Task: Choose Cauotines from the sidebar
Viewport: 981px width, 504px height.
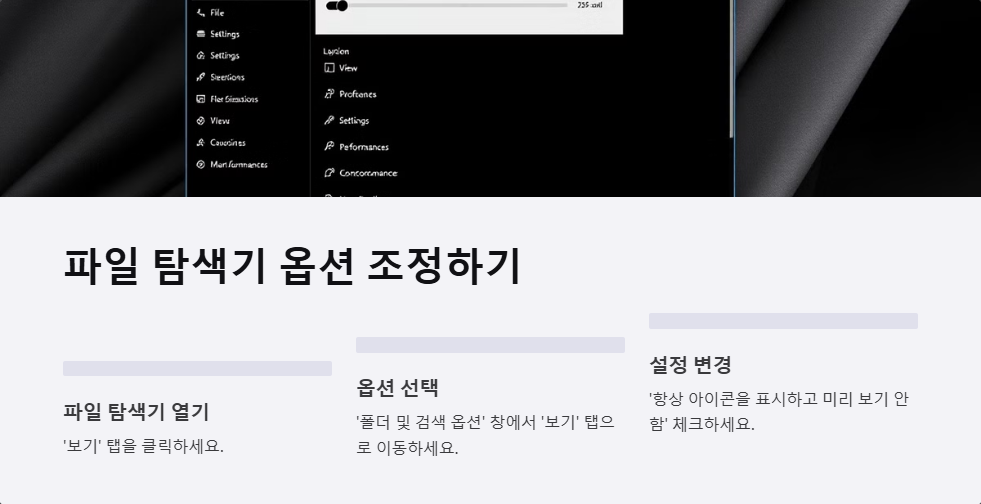Action: (228, 143)
